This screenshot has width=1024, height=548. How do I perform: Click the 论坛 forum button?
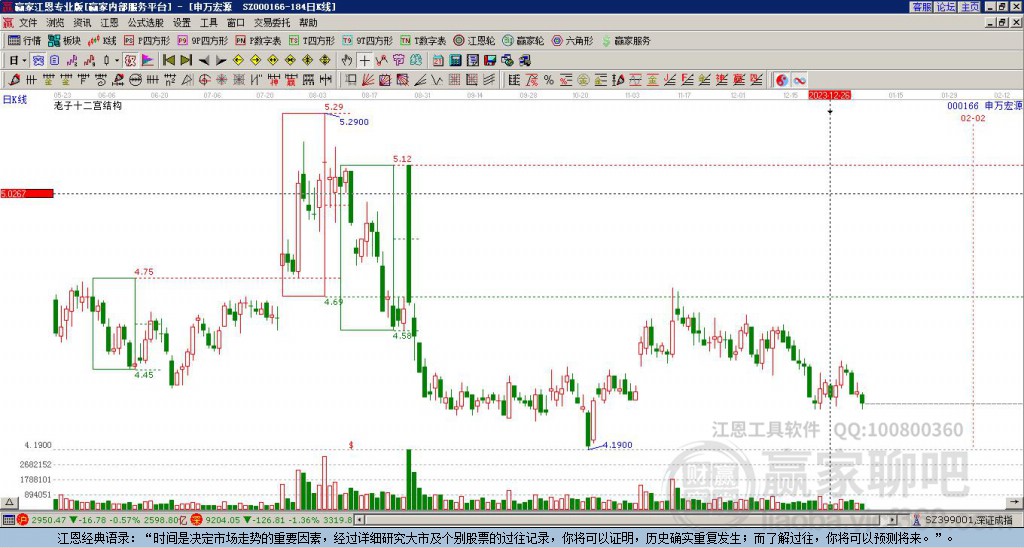point(946,7)
